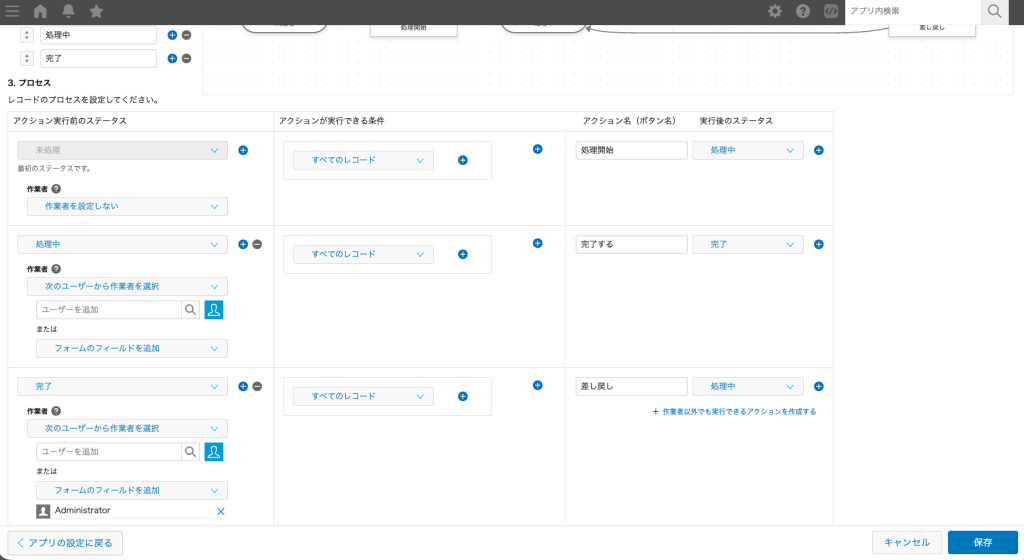
Task: Open すべてのレコード condition dropdown in 処理中 row
Action: click(x=363, y=254)
